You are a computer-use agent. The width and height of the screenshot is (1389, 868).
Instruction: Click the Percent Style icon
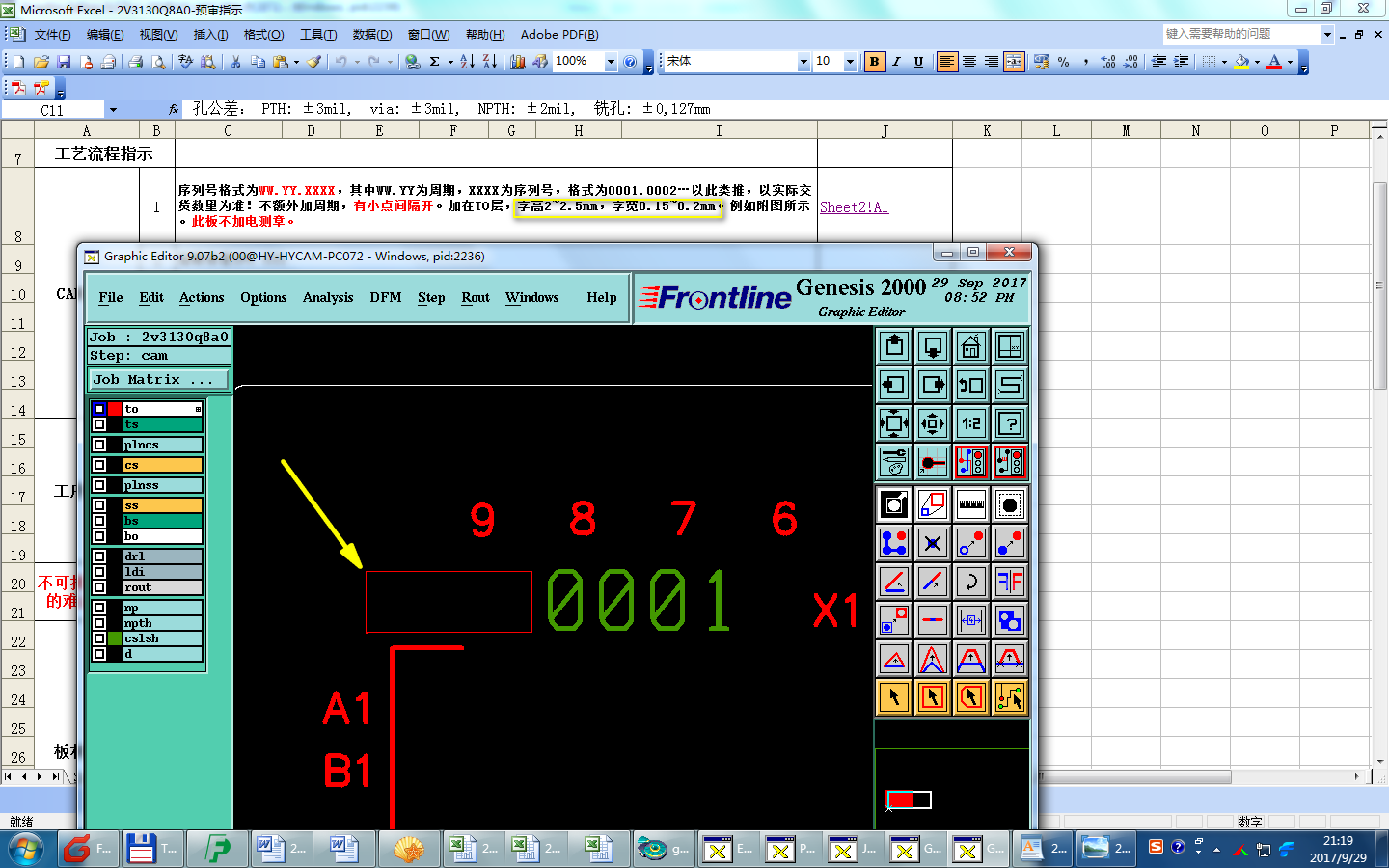(1063, 62)
